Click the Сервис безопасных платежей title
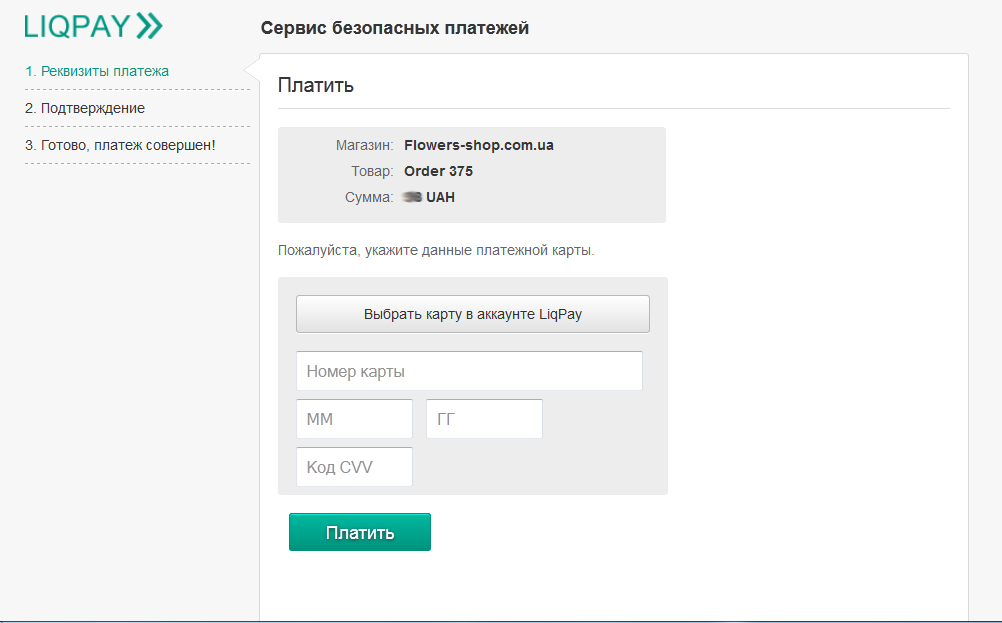 click(x=395, y=28)
